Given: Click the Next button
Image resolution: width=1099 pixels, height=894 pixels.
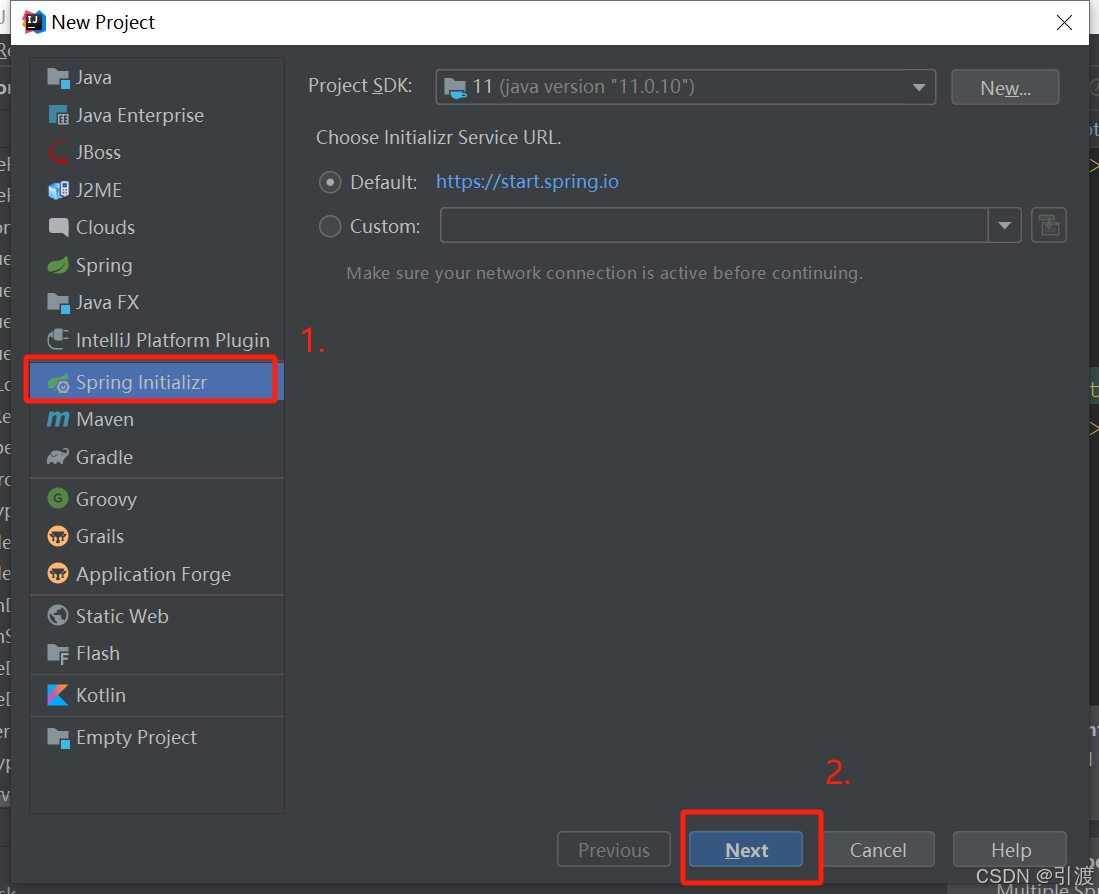Looking at the screenshot, I should tap(746, 849).
